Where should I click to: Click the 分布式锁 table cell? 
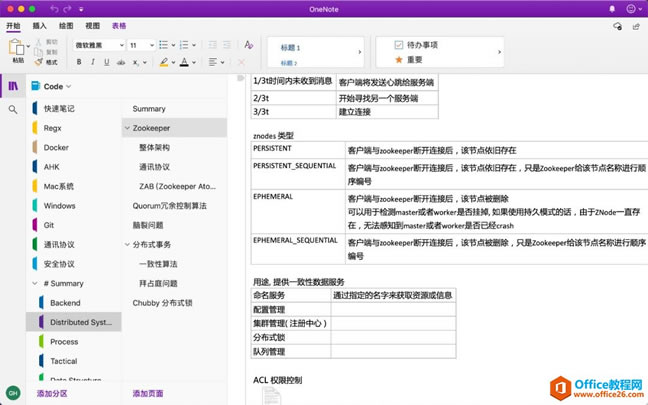click(x=291, y=337)
